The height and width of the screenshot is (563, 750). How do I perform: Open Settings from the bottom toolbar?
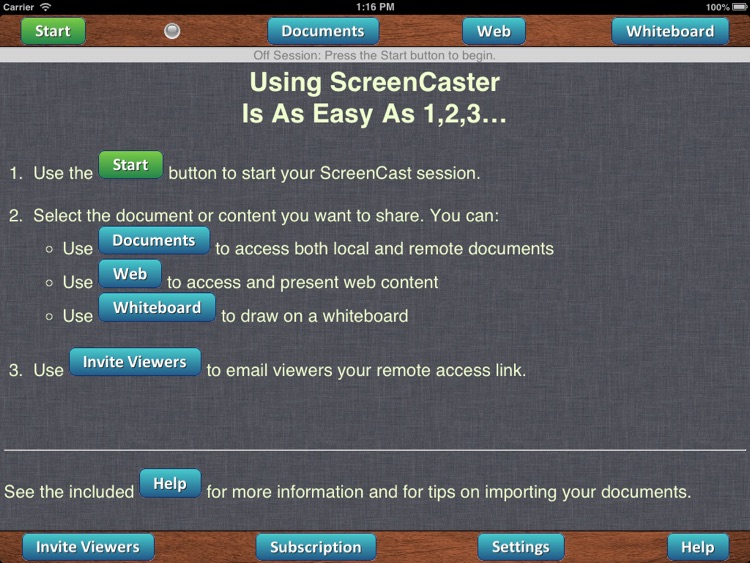click(x=520, y=547)
